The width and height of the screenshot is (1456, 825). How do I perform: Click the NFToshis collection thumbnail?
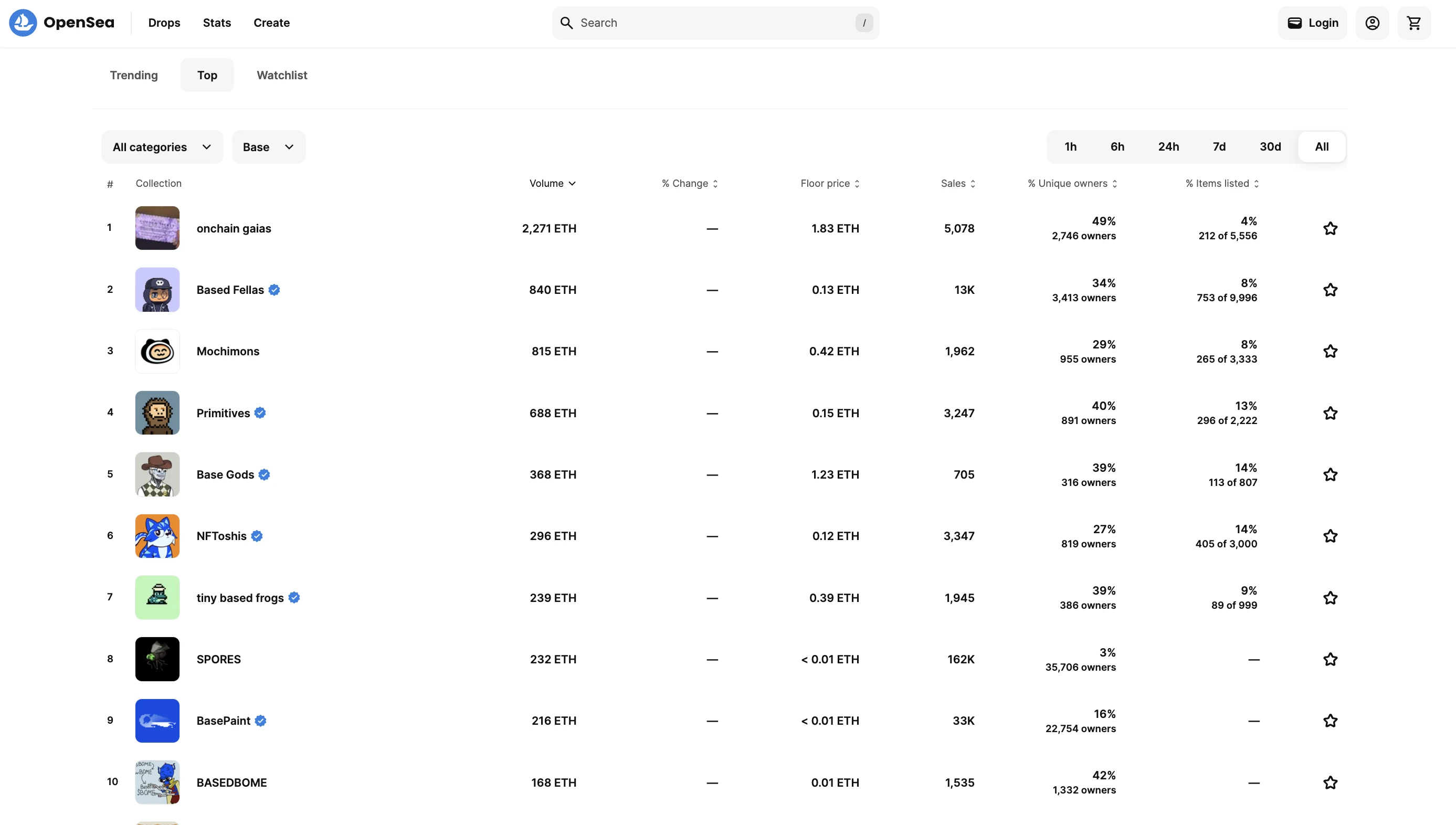click(157, 536)
